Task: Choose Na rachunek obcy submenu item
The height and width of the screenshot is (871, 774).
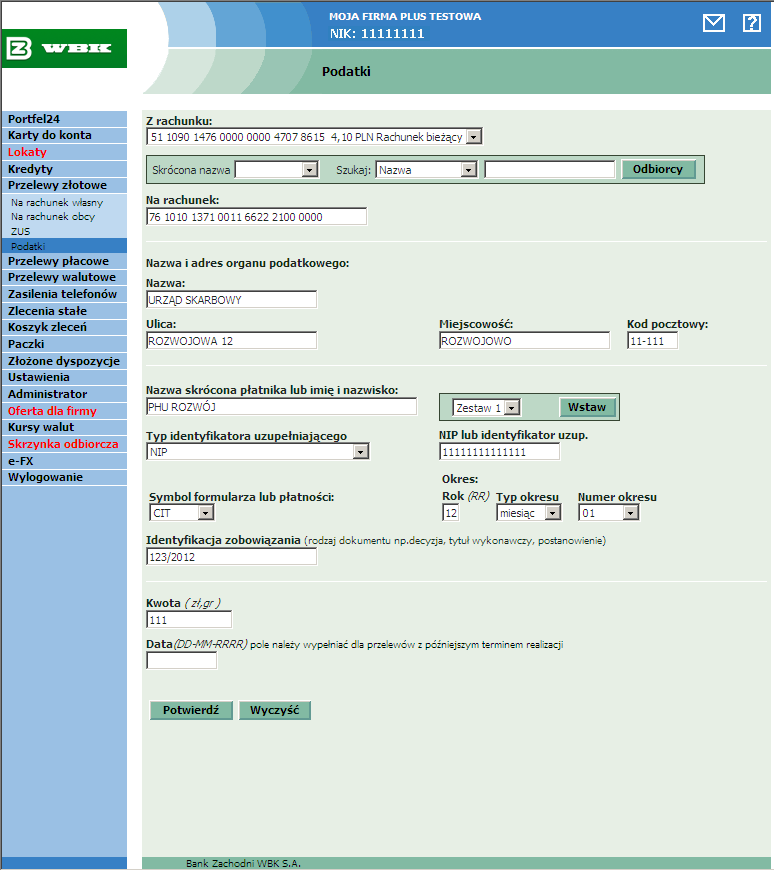Action: coord(53,217)
